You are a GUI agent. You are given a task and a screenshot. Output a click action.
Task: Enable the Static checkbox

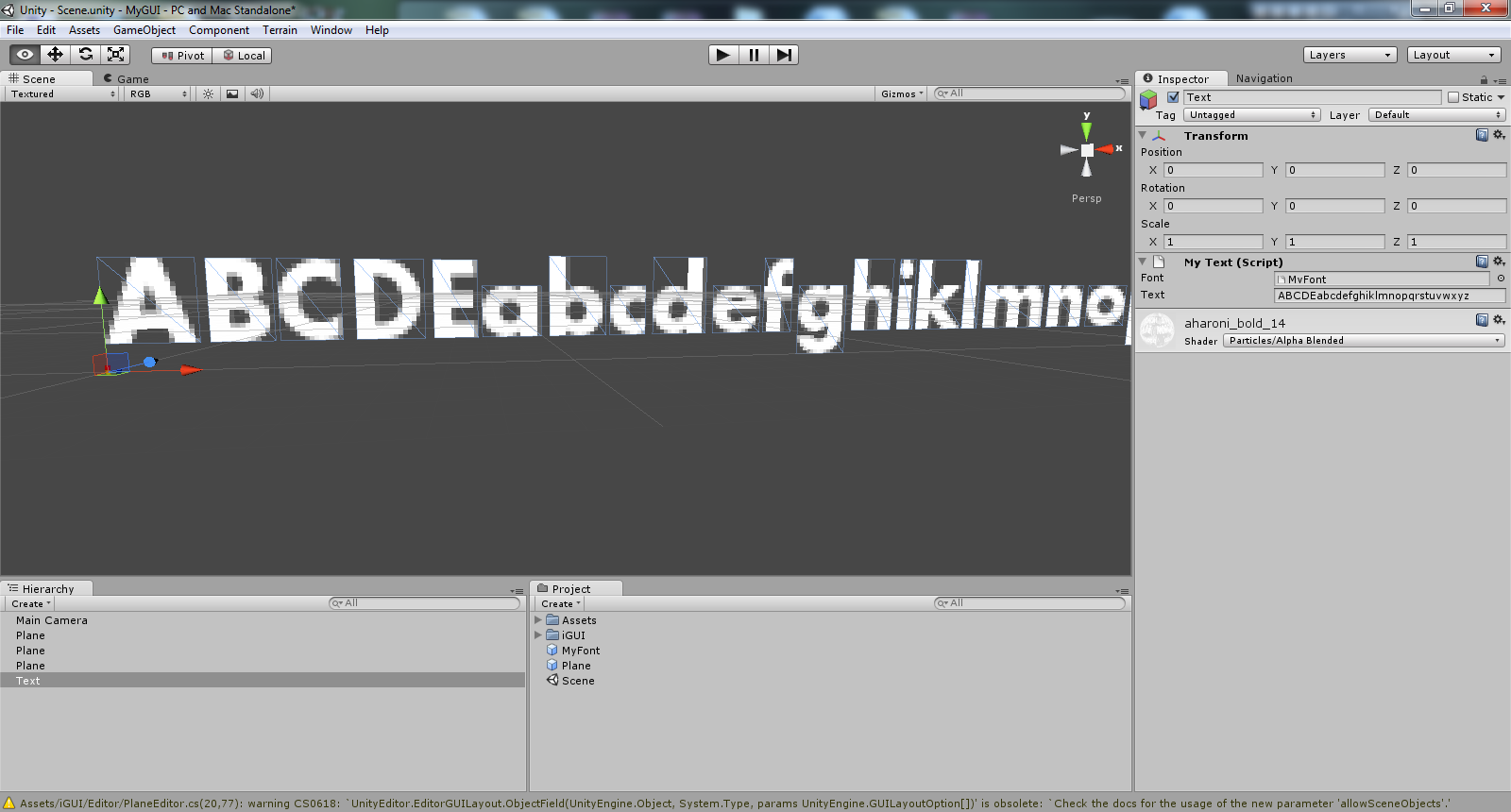click(x=1453, y=97)
